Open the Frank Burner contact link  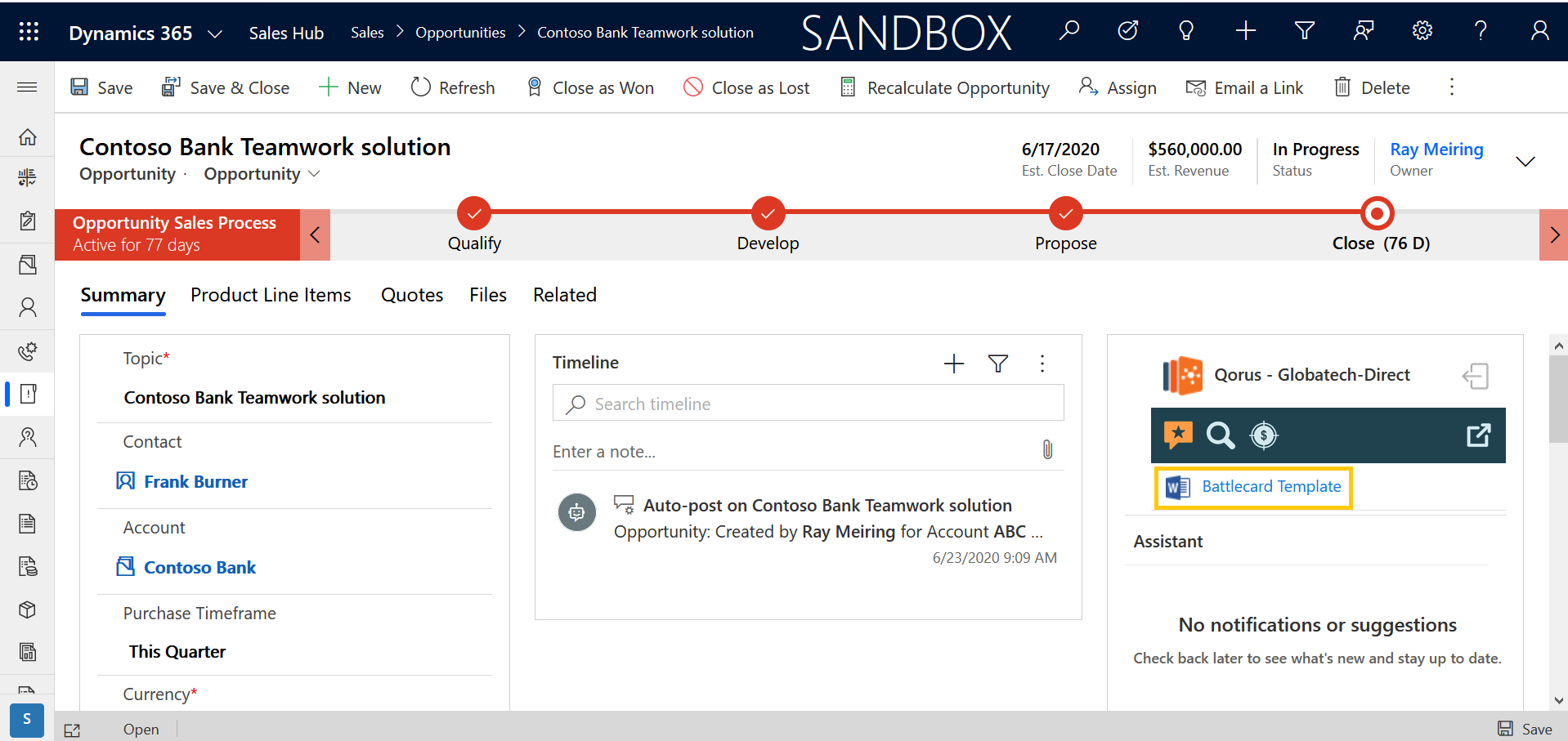pyautogui.click(x=195, y=482)
